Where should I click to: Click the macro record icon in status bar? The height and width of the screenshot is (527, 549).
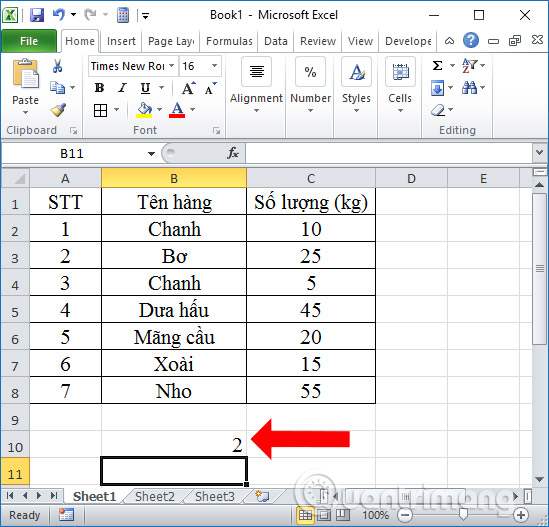pyautogui.click(x=66, y=515)
